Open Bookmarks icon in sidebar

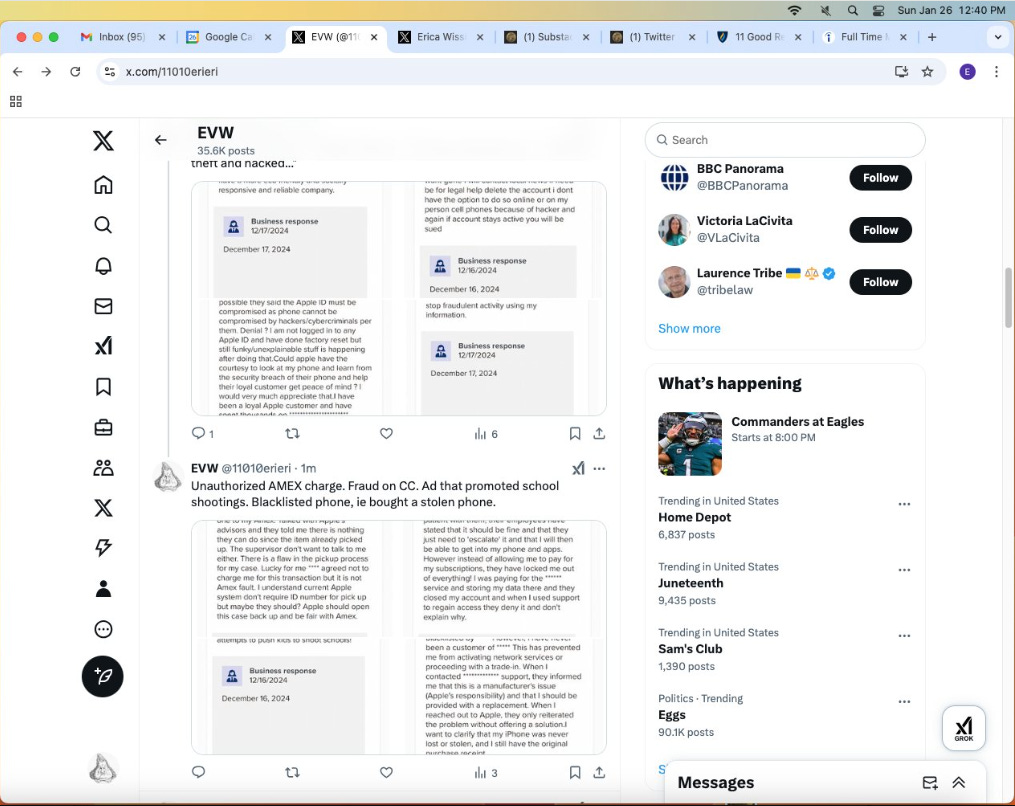103,387
